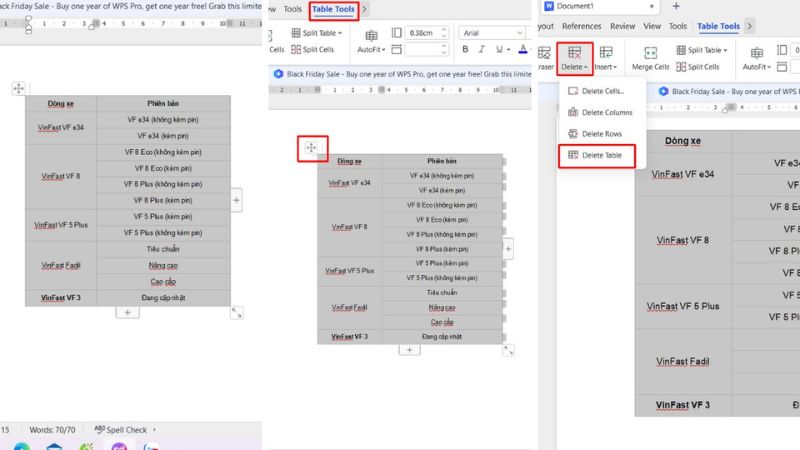Open the Review tab

(x=622, y=26)
